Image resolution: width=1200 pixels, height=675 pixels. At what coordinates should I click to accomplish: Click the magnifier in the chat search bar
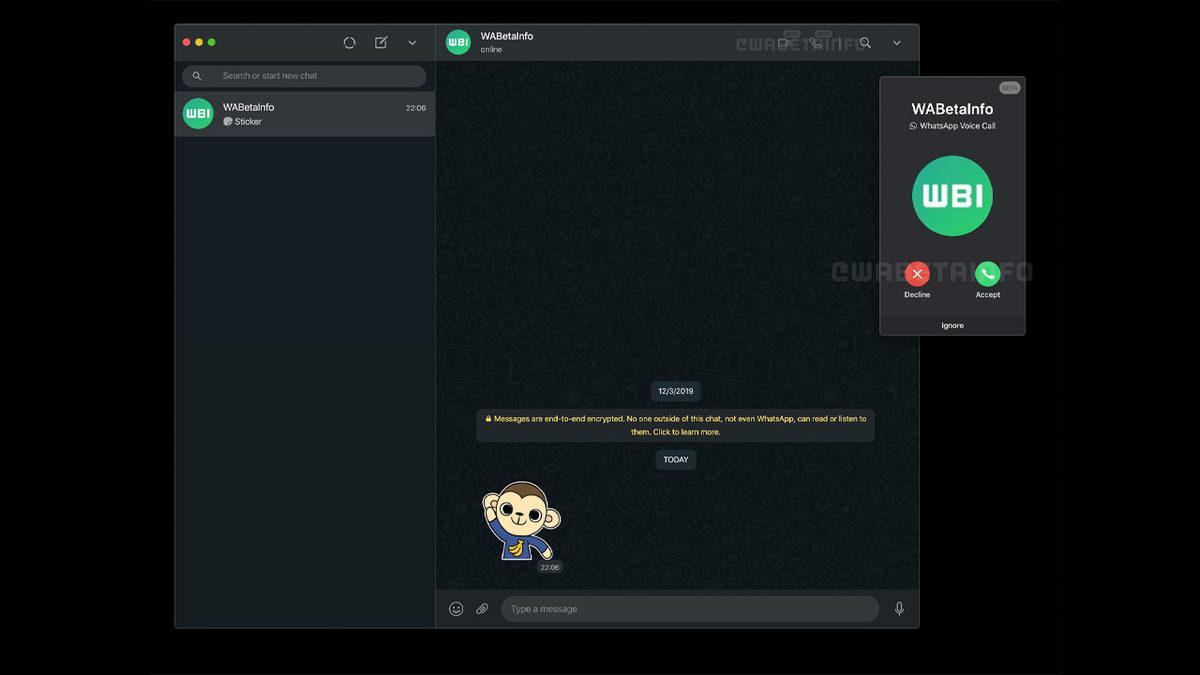tap(197, 75)
